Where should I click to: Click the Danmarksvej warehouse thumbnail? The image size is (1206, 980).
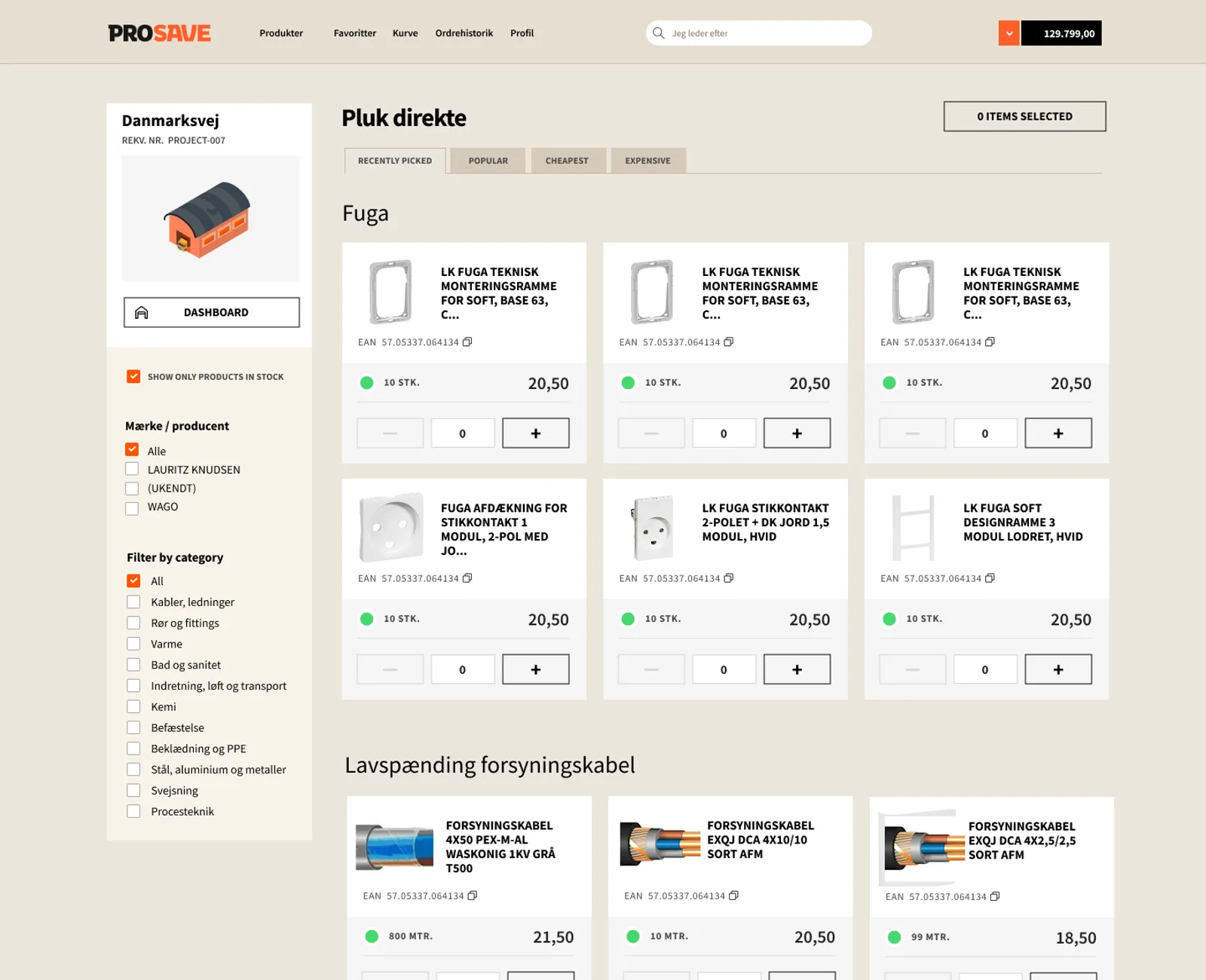(x=210, y=219)
